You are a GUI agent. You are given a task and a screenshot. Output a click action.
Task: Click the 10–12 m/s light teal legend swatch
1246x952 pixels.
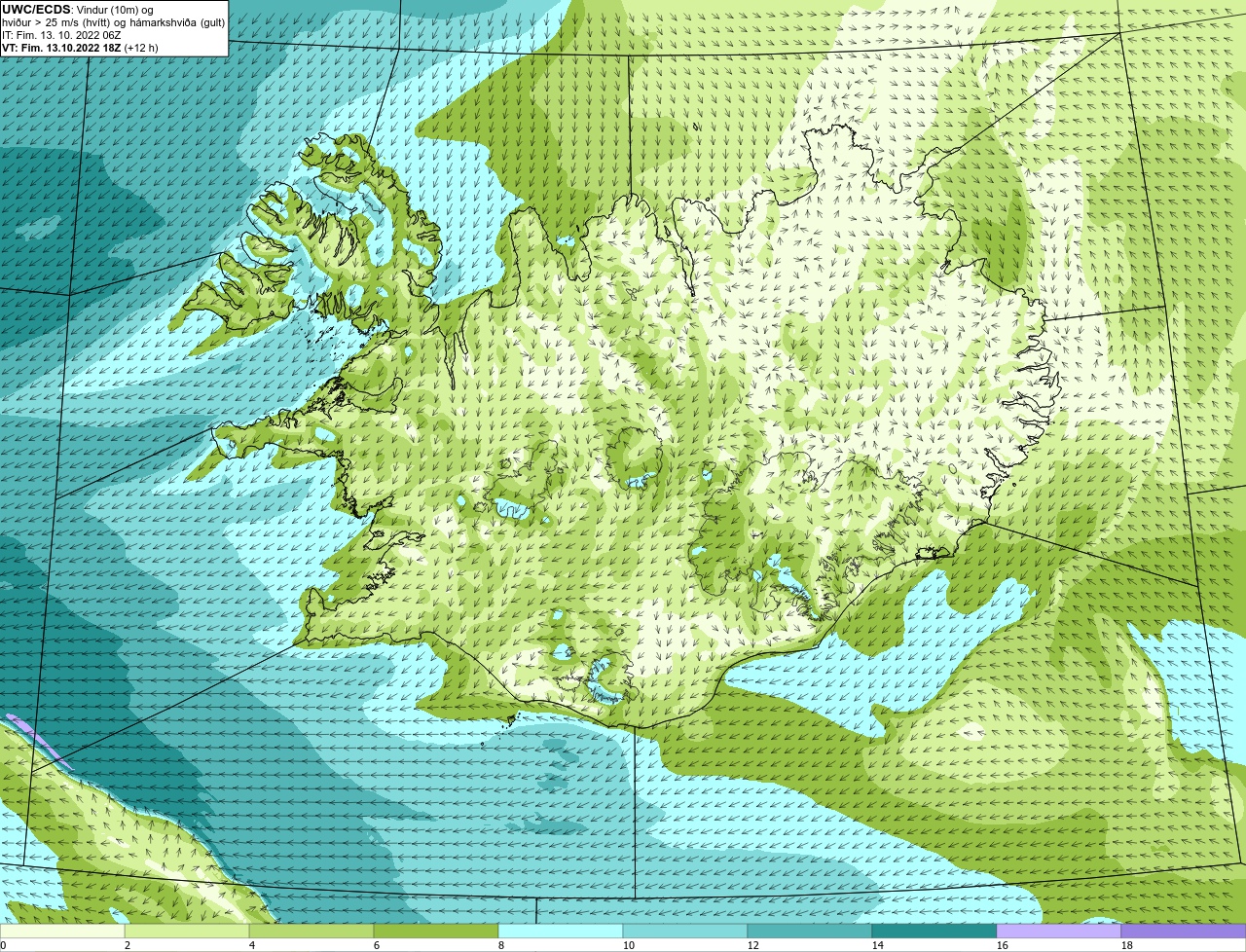[685, 932]
